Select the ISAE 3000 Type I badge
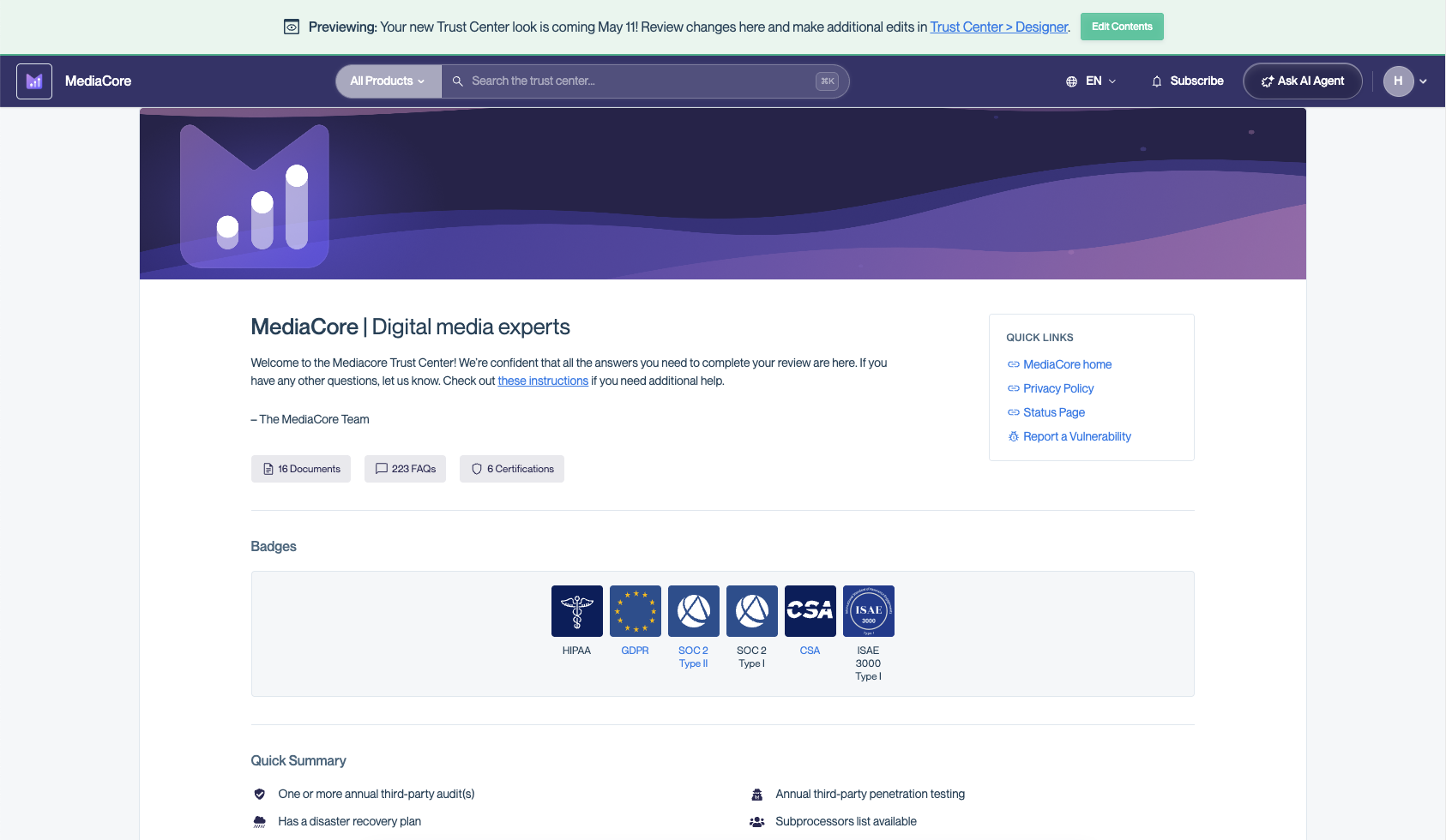 (x=868, y=610)
